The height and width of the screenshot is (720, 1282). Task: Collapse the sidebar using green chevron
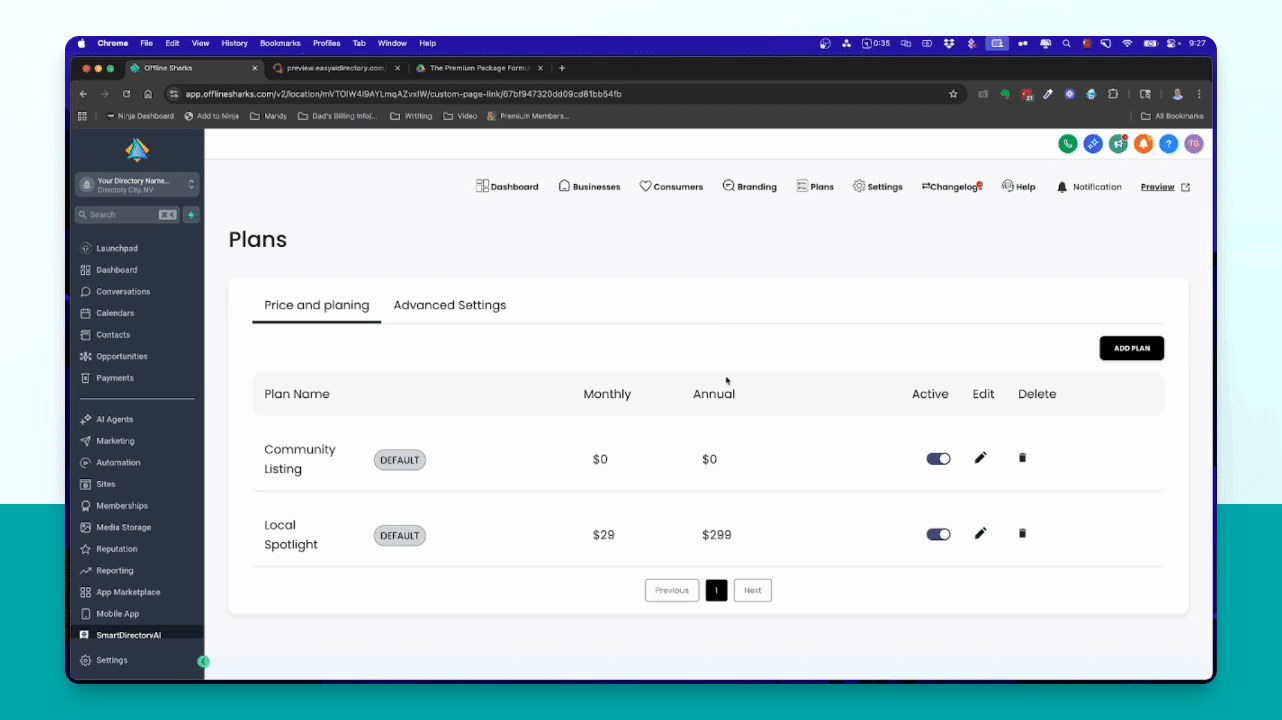203,661
